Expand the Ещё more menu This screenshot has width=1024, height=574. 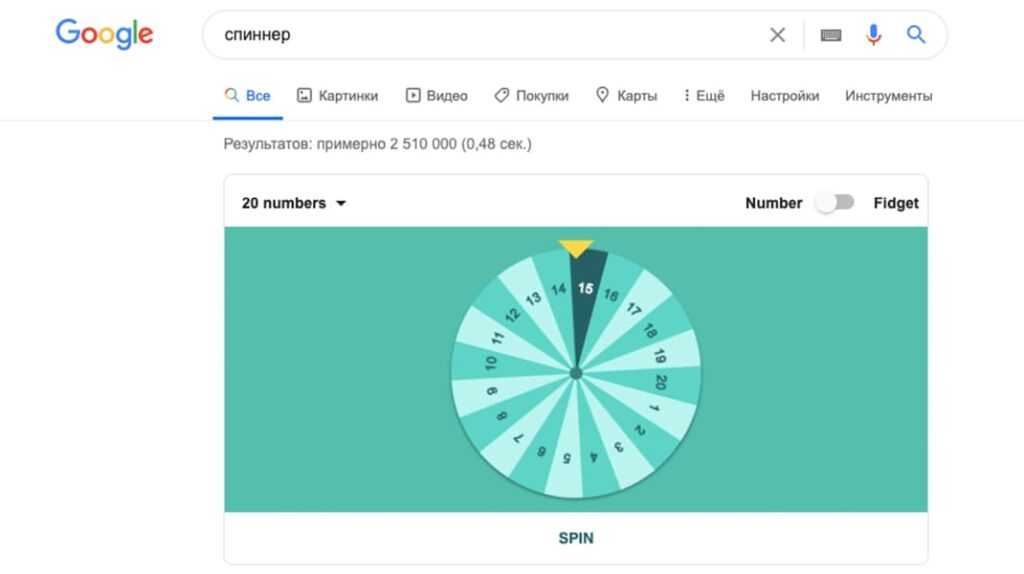(x=704, y=96)
